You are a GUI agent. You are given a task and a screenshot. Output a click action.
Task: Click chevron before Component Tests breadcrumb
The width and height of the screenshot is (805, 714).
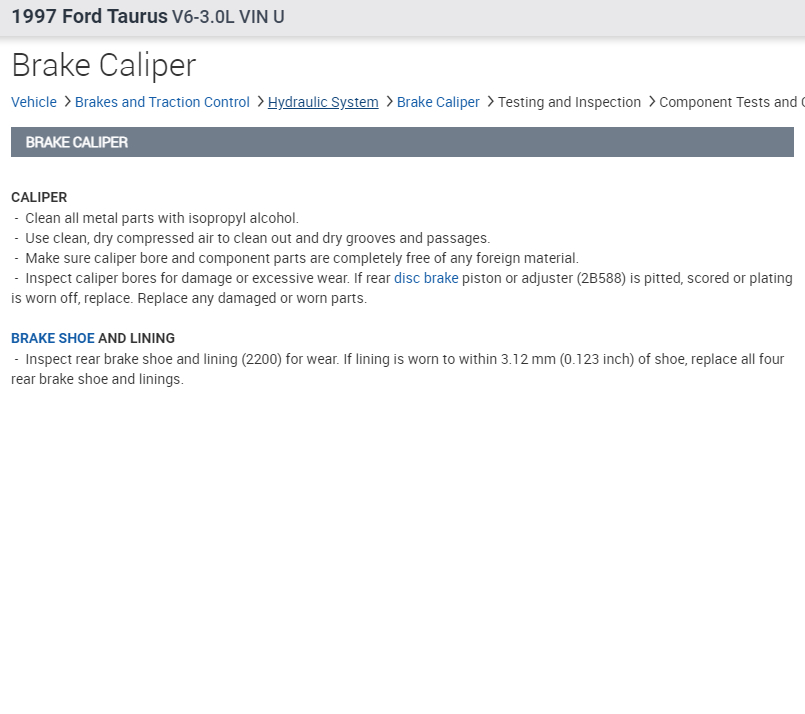click(x=651, y=102)
